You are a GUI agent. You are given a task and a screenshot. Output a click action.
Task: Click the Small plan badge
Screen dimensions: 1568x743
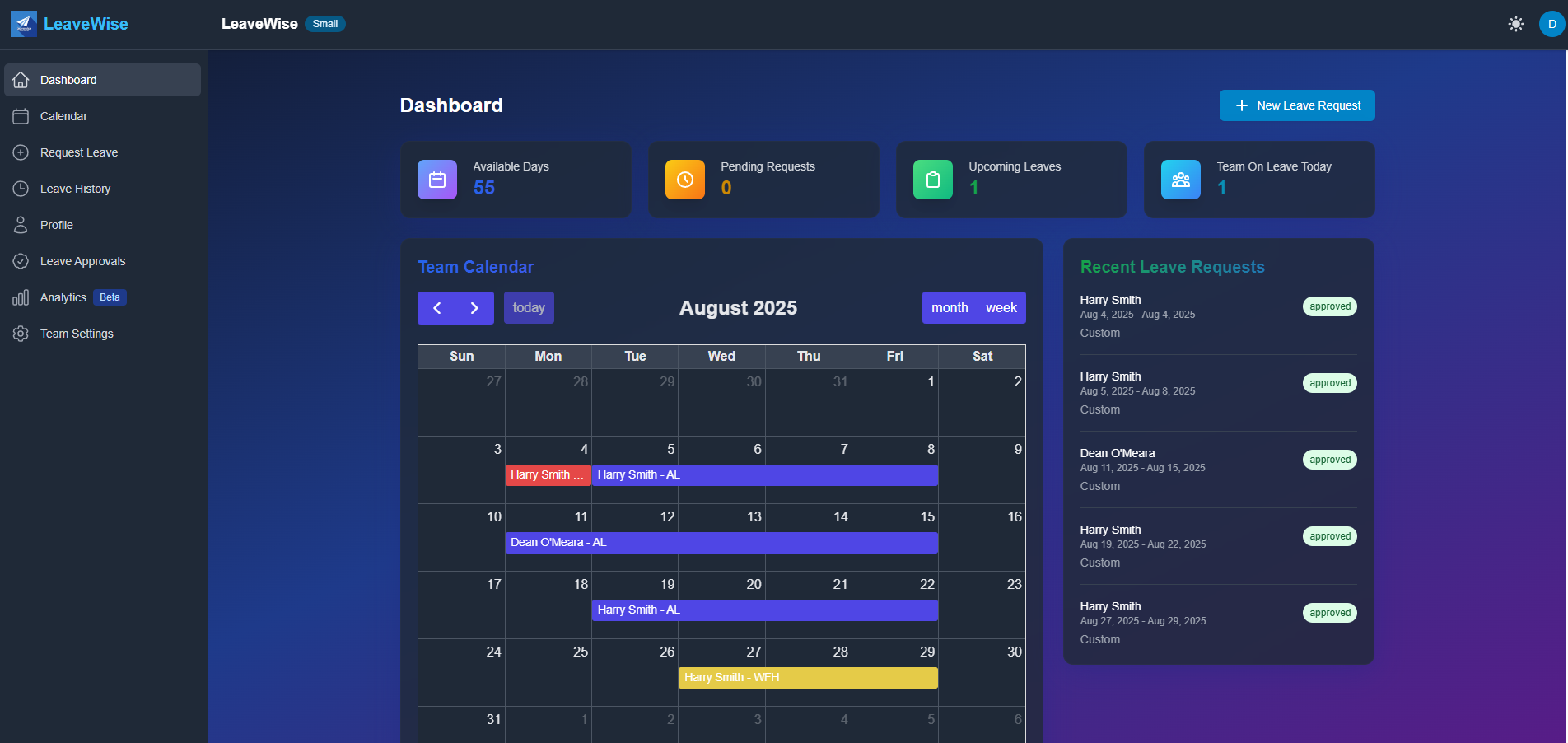coord(325,24)
